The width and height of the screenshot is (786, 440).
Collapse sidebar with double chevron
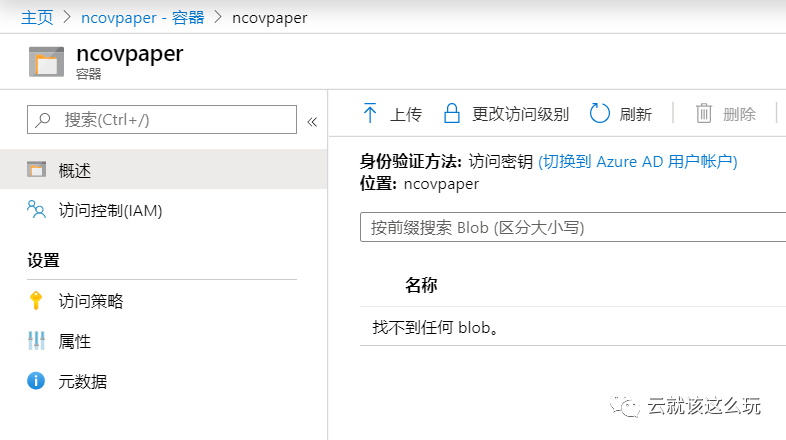pyautogui.click(x=312, y=122)
